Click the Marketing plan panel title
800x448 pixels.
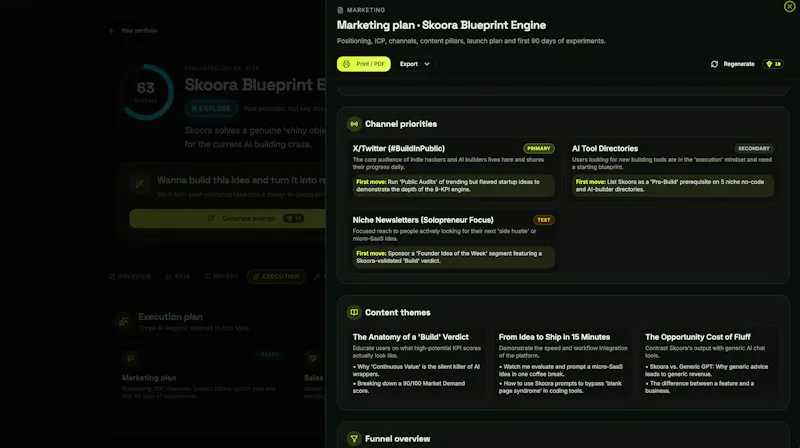(441, 25)
